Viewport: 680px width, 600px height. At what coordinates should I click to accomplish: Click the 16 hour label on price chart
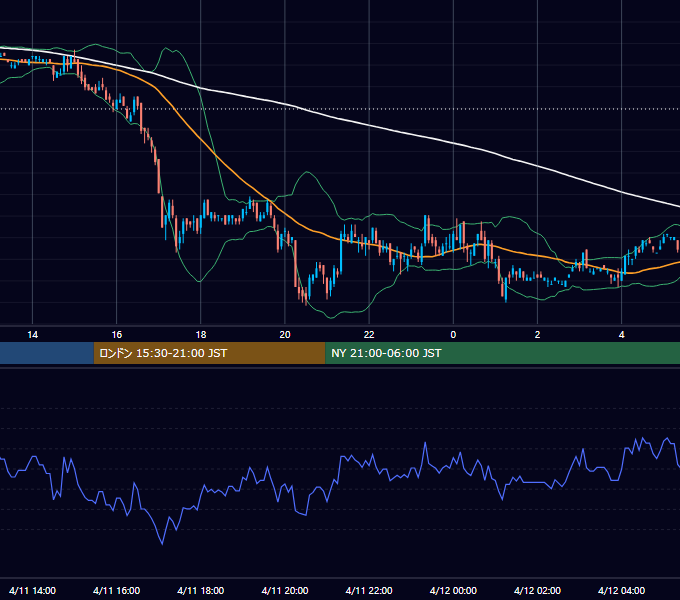[117, 335]
